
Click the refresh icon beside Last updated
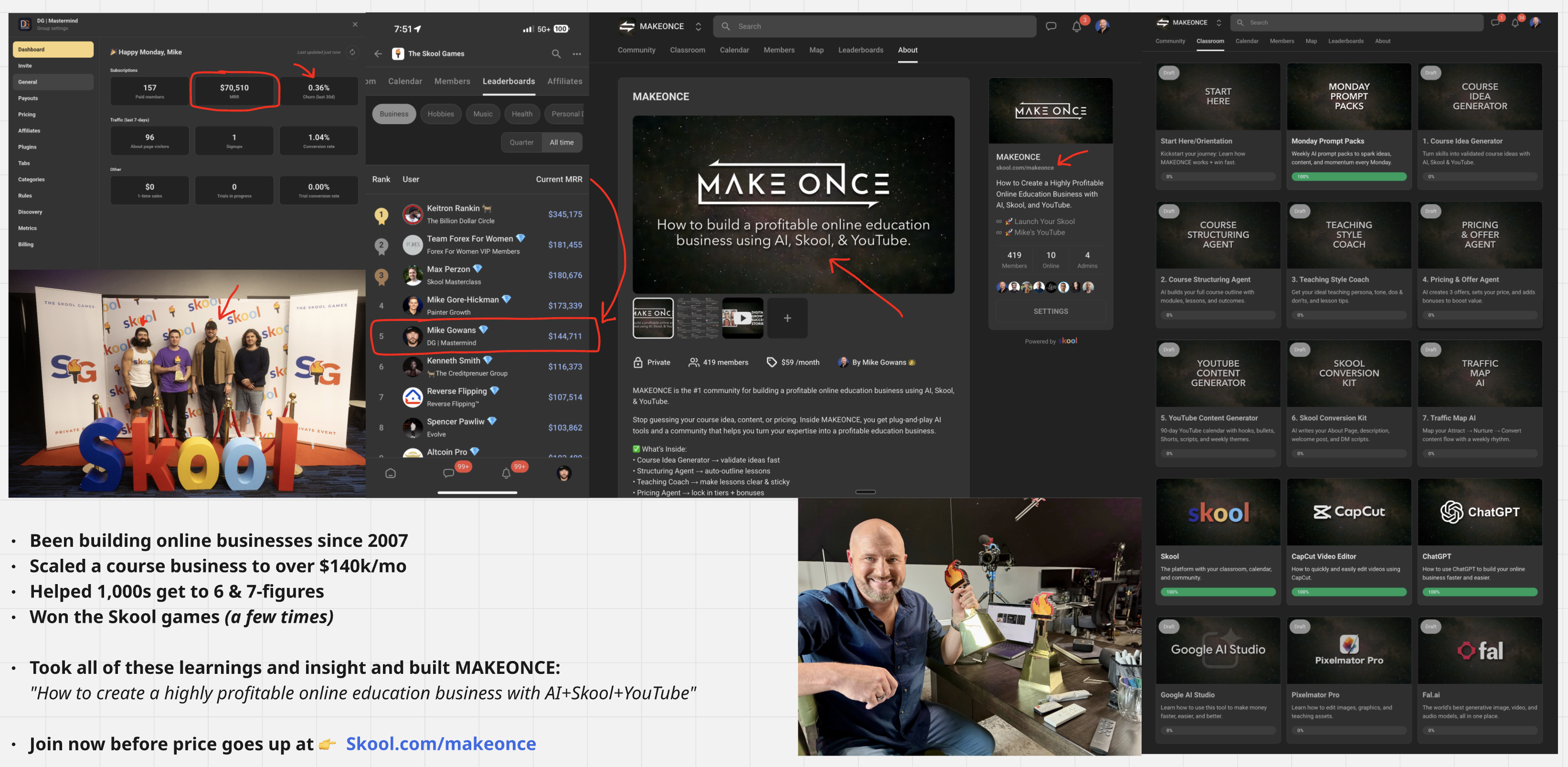click(352, 53)
